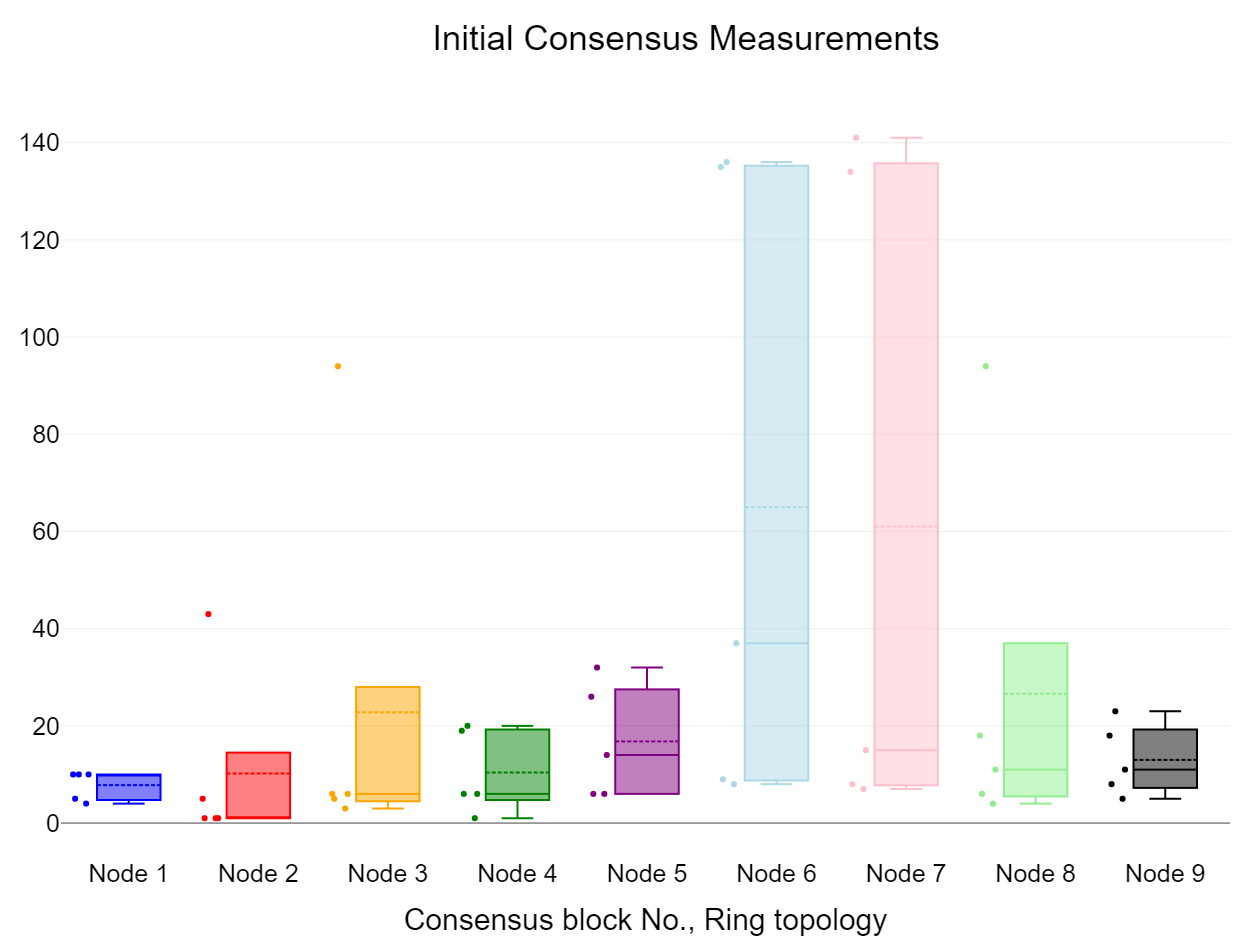
Task: Click the light green outlier point near 94
Action: click(986, 366)
